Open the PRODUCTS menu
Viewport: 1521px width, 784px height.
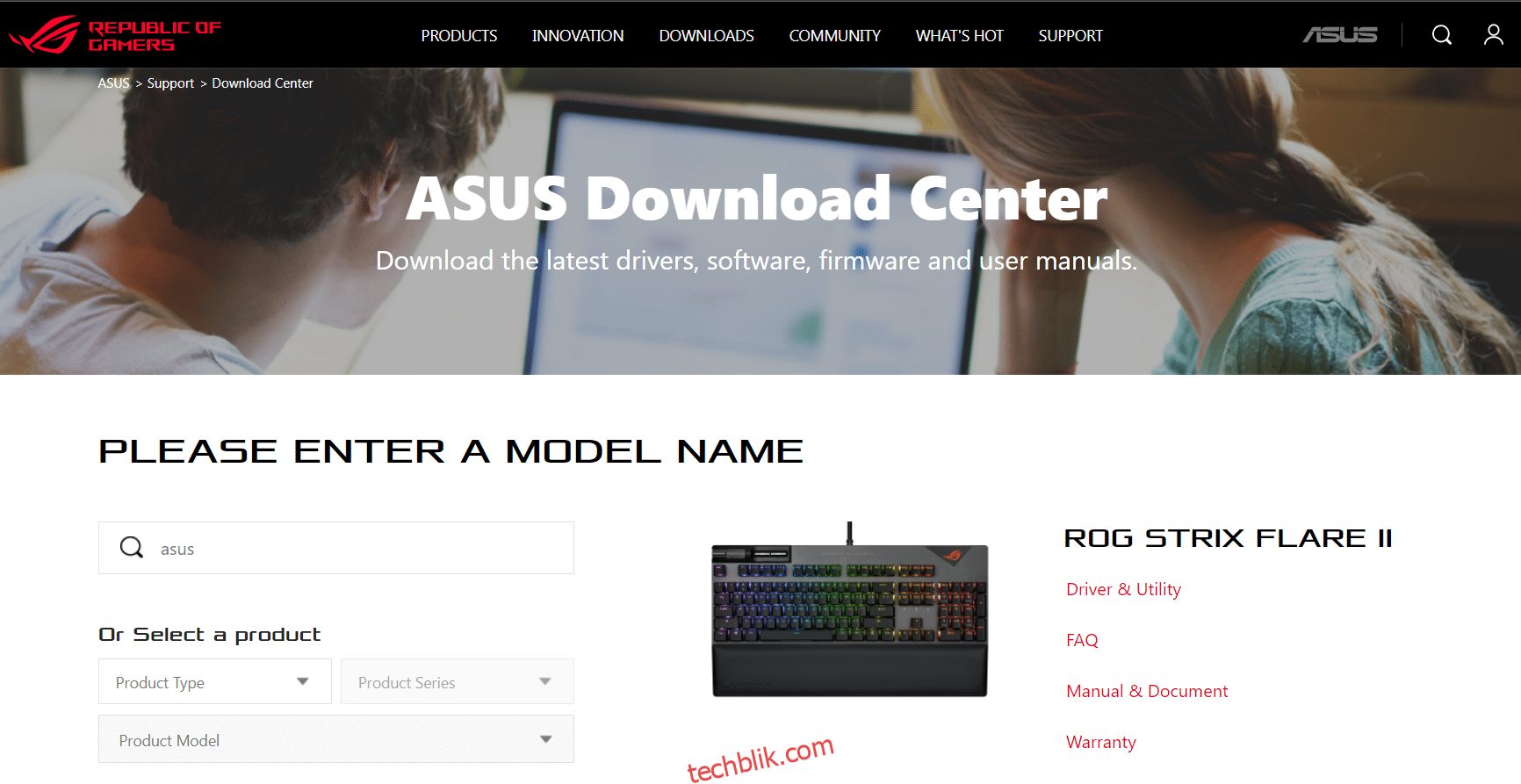pyautogui.click(x=459, y=36)
